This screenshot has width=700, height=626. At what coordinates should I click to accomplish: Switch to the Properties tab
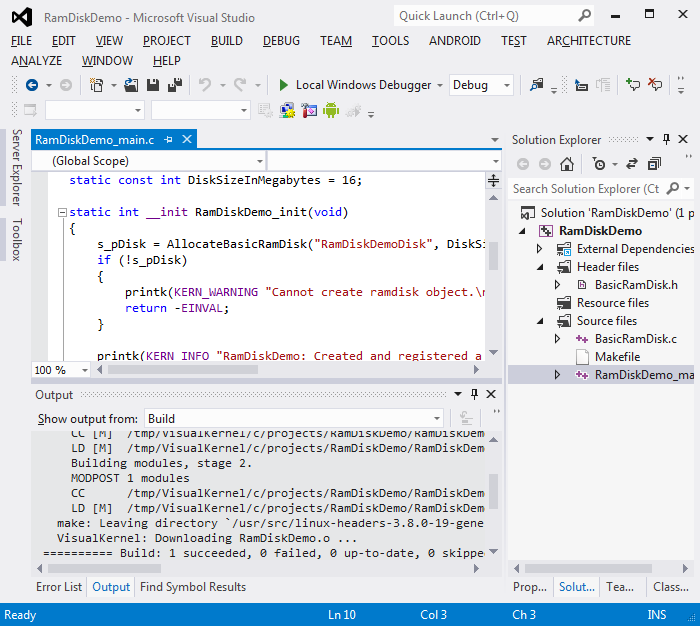530,587
